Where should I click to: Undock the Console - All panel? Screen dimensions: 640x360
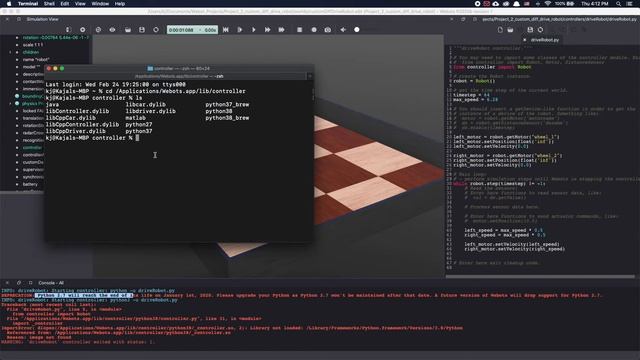click(x=19, y=282)
